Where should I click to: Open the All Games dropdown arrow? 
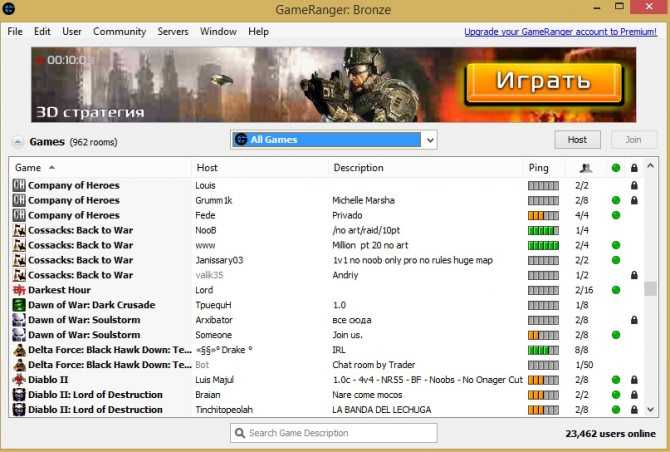(430, 140)
